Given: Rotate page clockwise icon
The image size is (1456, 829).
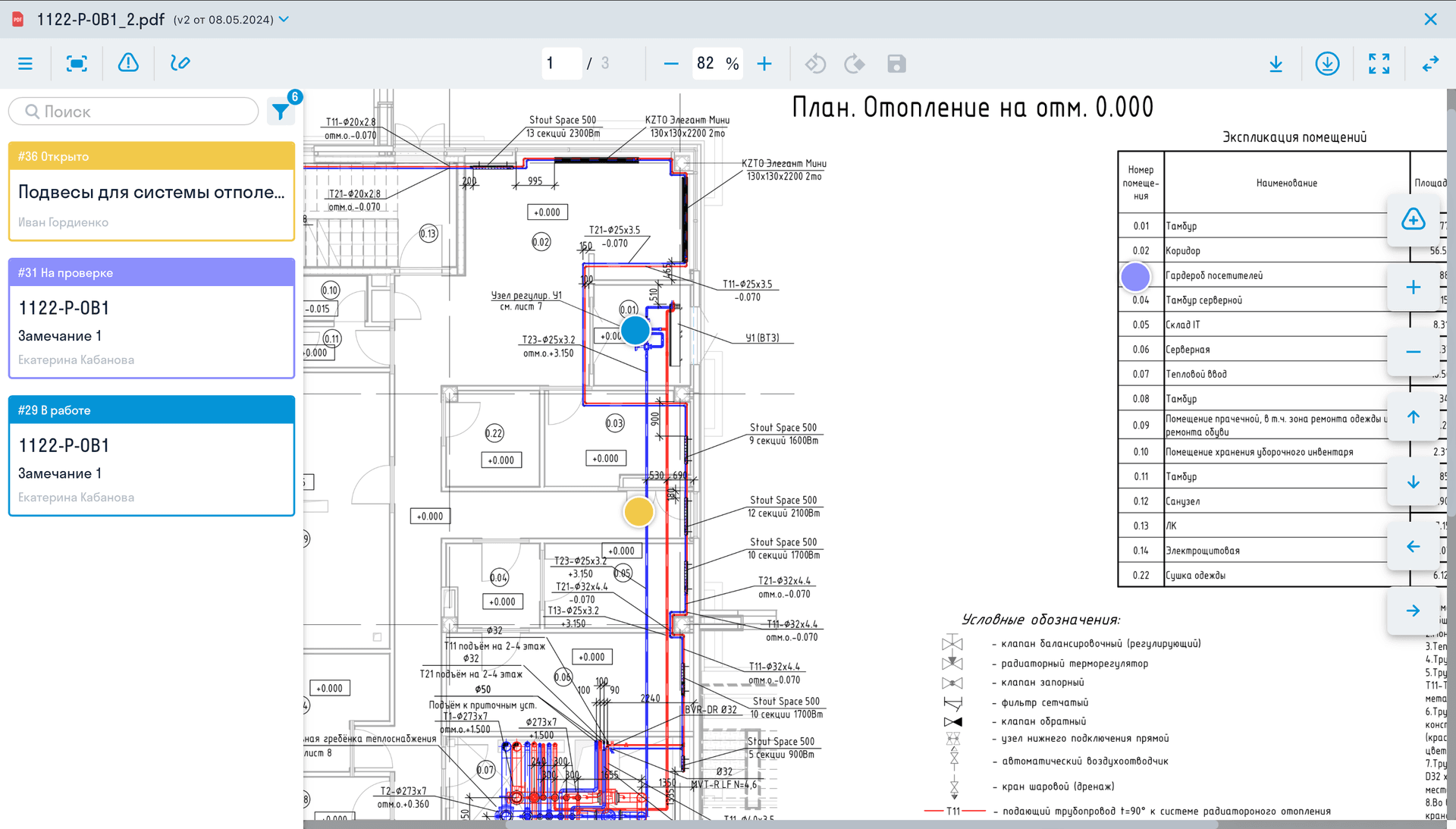Looking at the screenshot, I should (x=855, y=64).
